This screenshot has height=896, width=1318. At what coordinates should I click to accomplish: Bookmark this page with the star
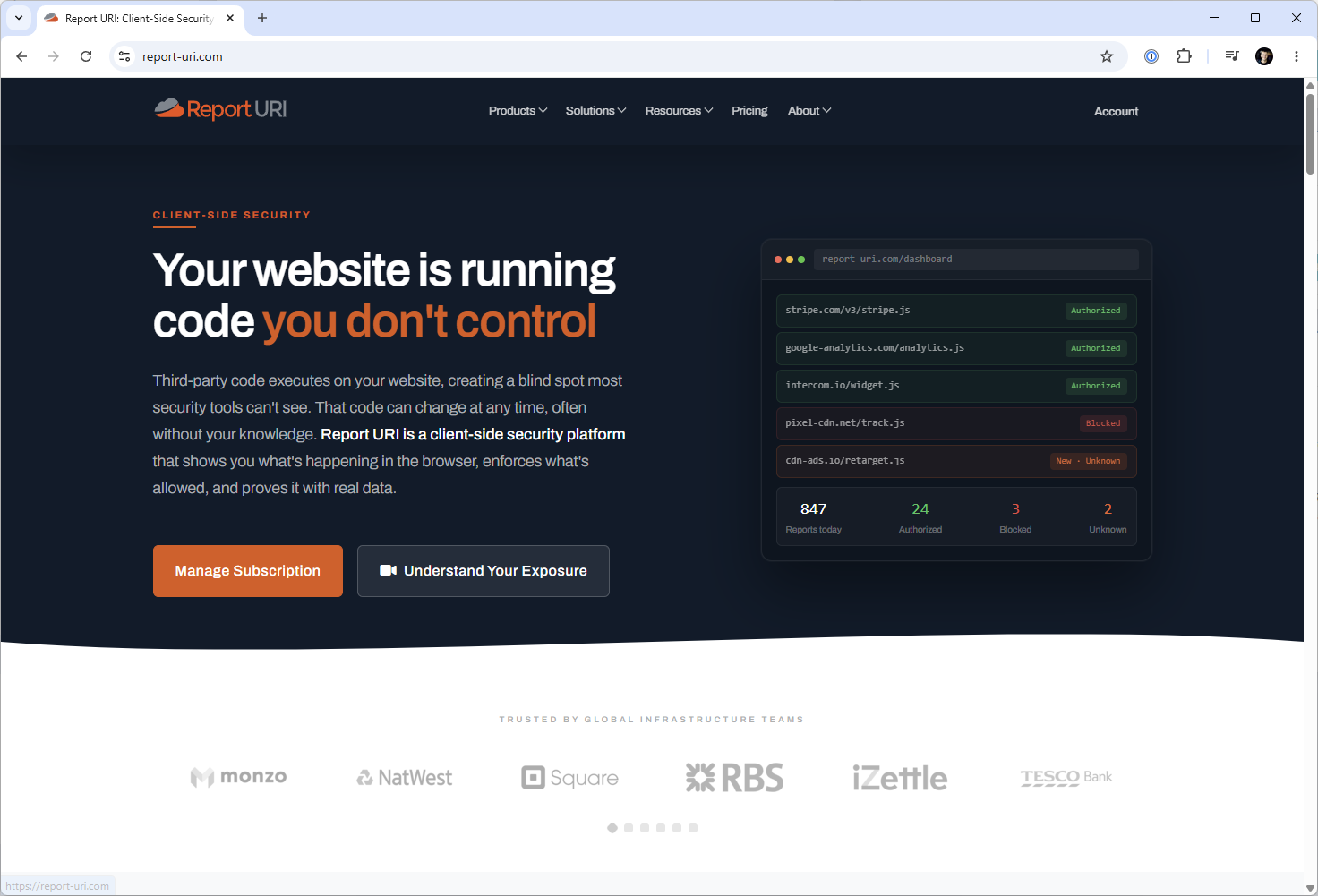[1107, 56]
